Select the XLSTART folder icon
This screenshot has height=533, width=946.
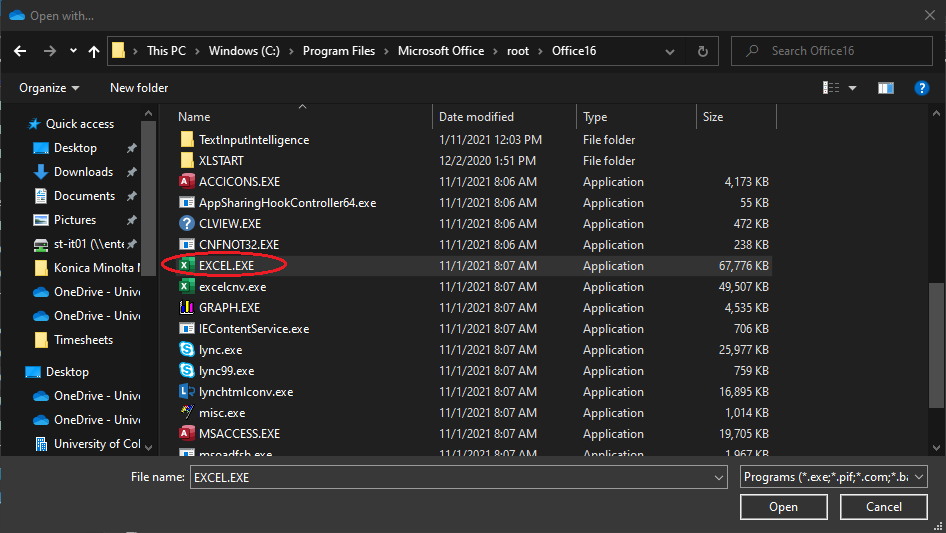tap(187, 161)
